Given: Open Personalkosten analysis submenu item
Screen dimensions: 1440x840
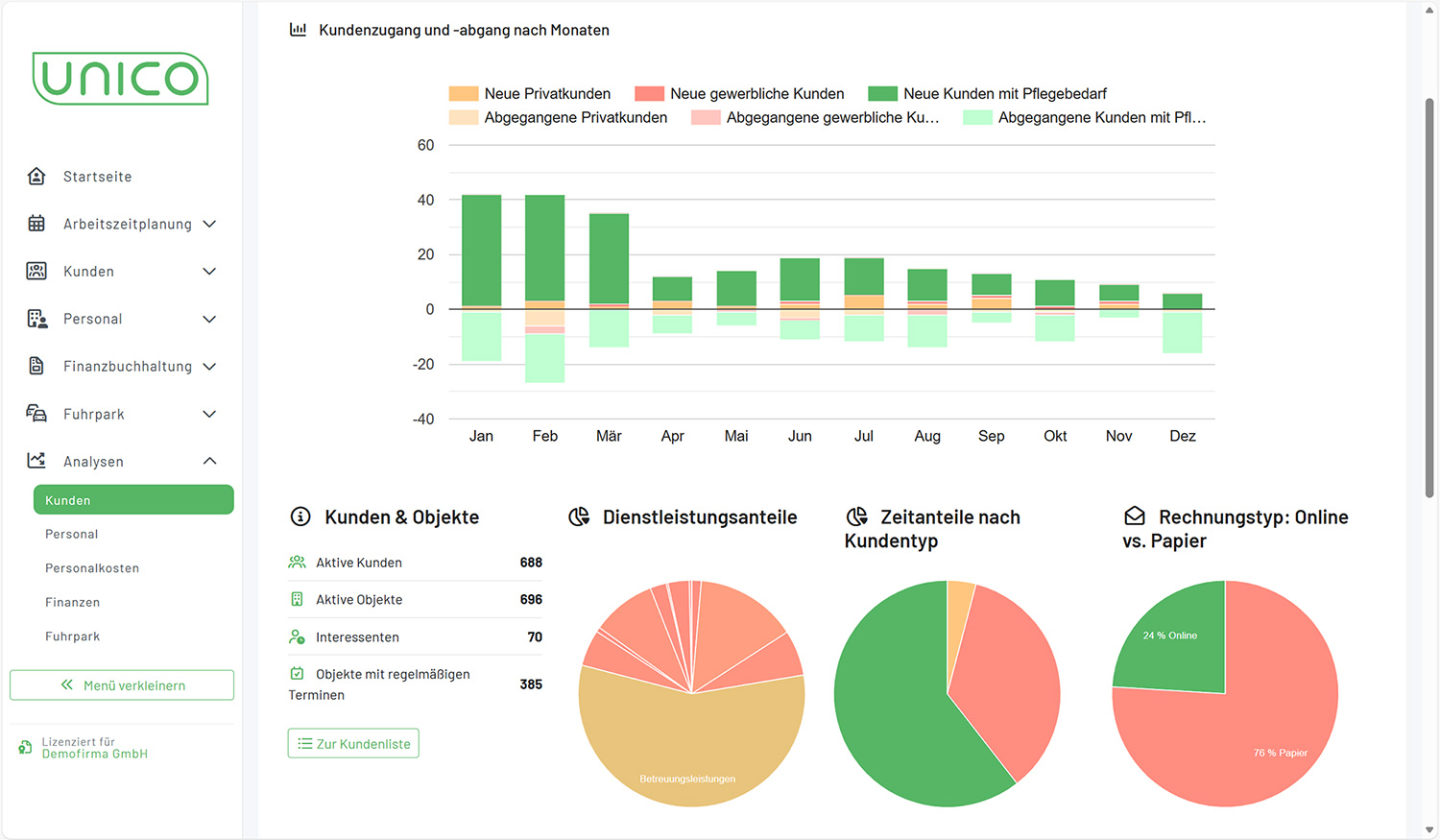Looking at the screenshot, I should pos(92,568).
